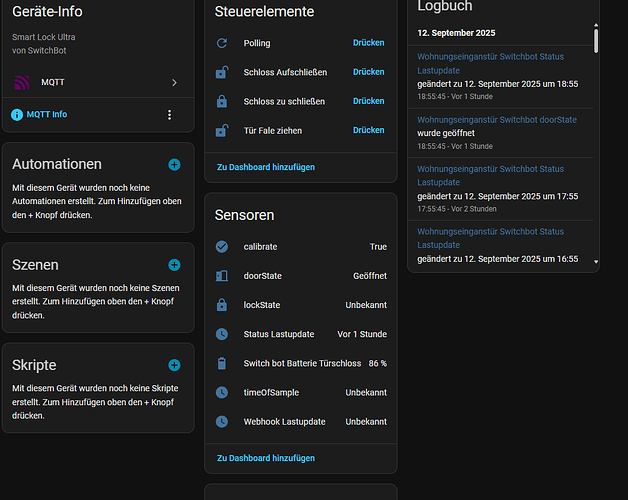
Task: Click the 86 % battery value
Action: (378, 363)
